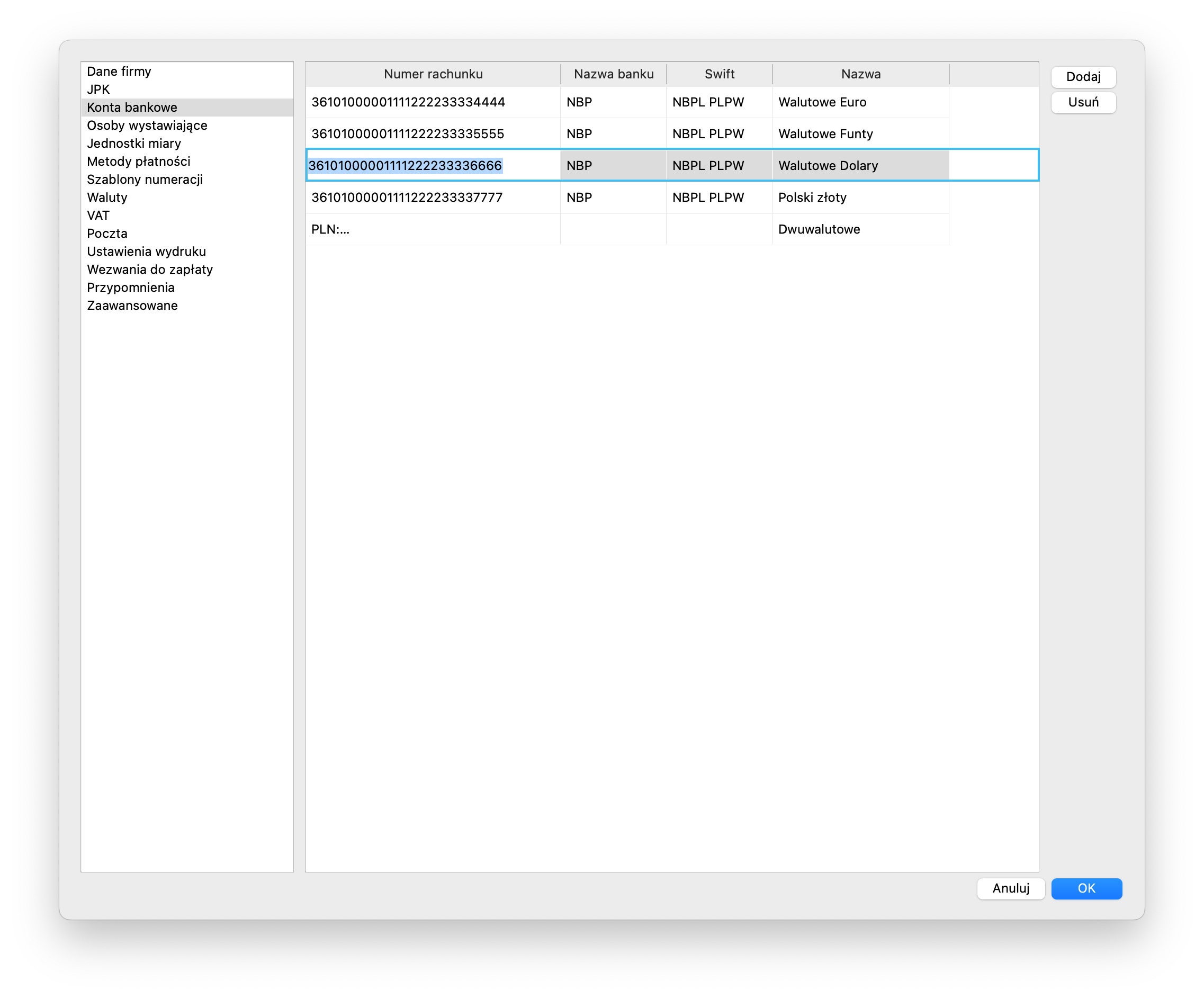
Task: Click Walutowe Dolary name cell
Action: (x=860, y=166)
